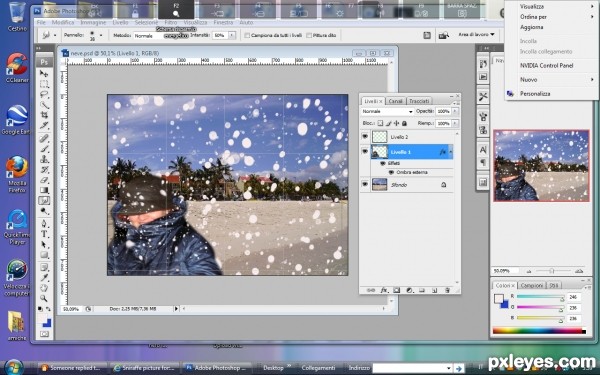The height and width of the screenshot is (375, 600).
Task: Open the Filtro menu
Action: tap(171, 23)
